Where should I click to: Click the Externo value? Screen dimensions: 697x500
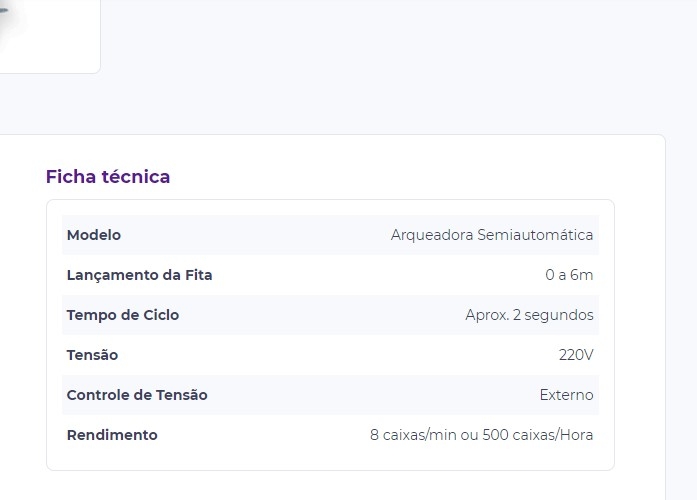(566, 395)
